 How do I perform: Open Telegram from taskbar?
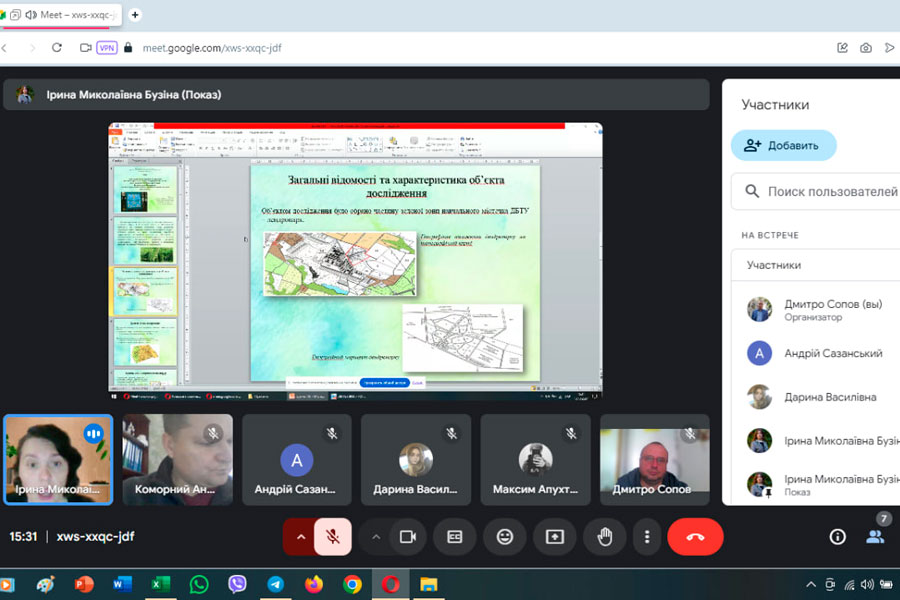click(x=276, y=584)
